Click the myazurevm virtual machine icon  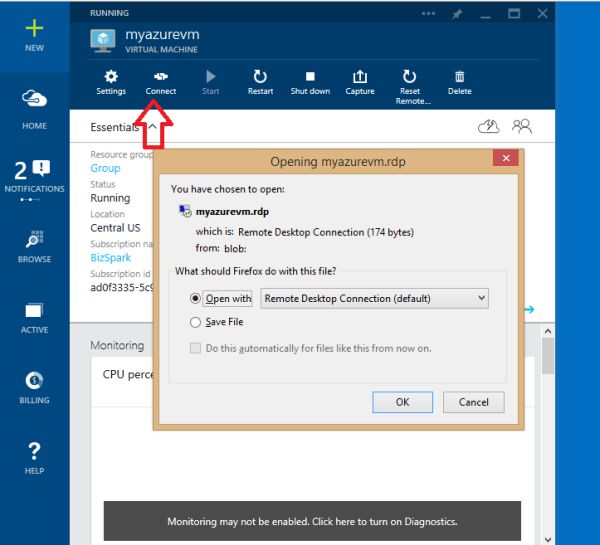pyautogui.click(x=103, y=40)
